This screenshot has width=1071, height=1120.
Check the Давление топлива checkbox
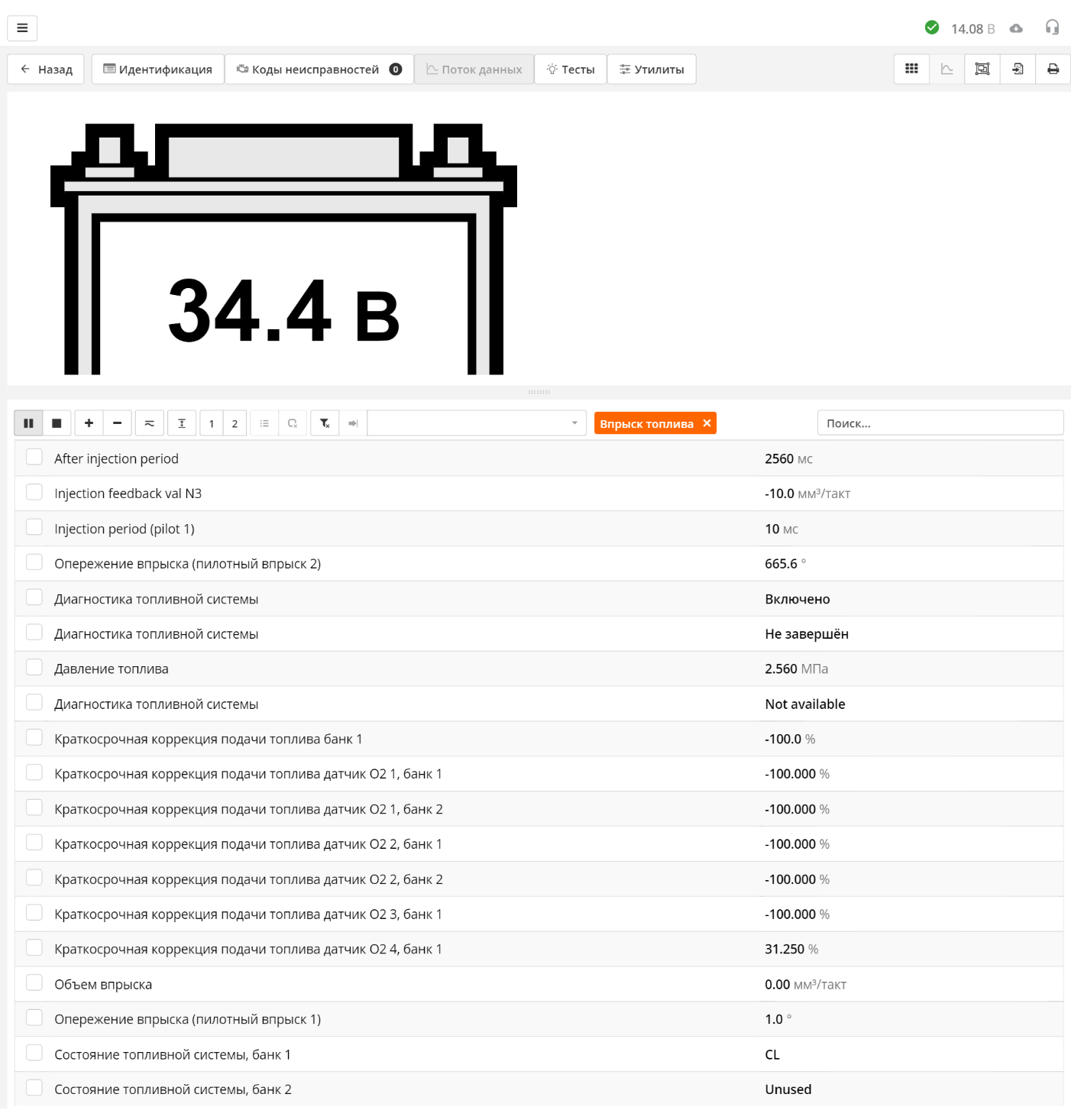pos(34,667)
